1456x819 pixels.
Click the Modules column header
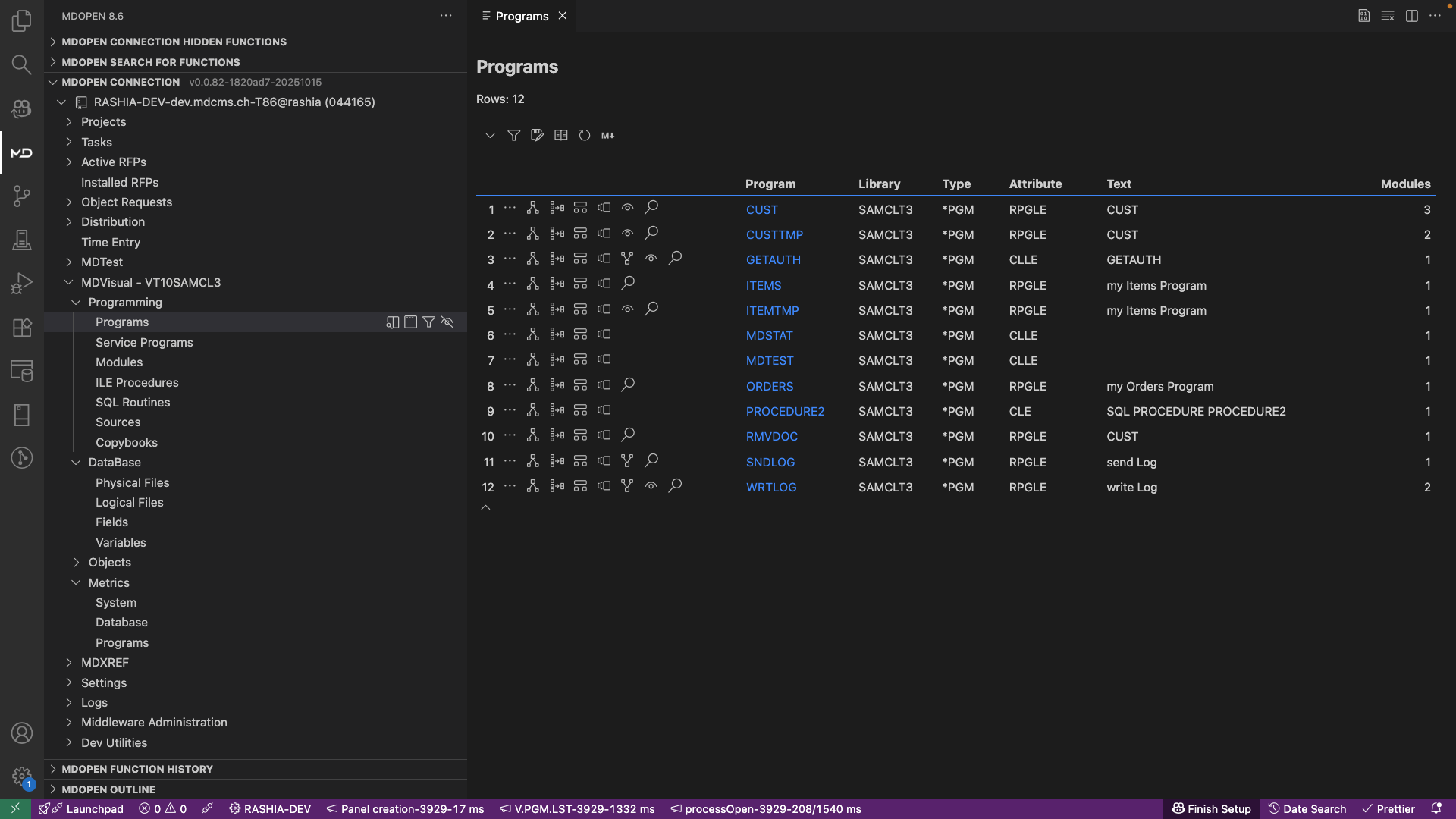(x=1405, y=184)
